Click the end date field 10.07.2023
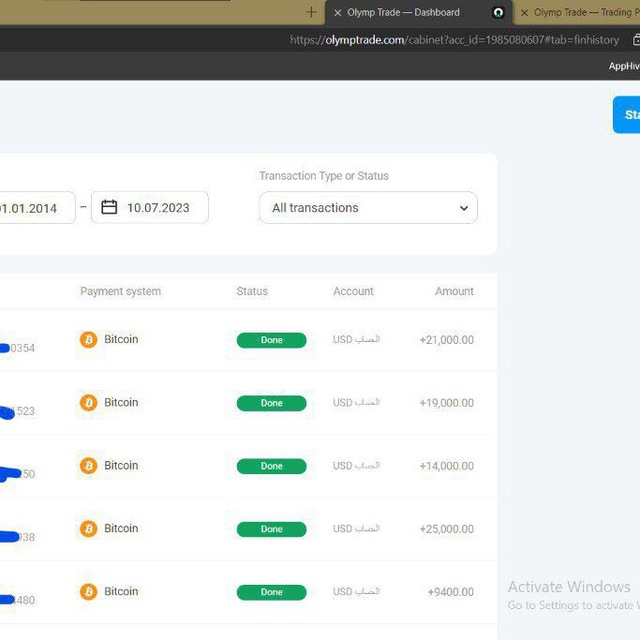640x640 pixels. (x=150, y=207)
